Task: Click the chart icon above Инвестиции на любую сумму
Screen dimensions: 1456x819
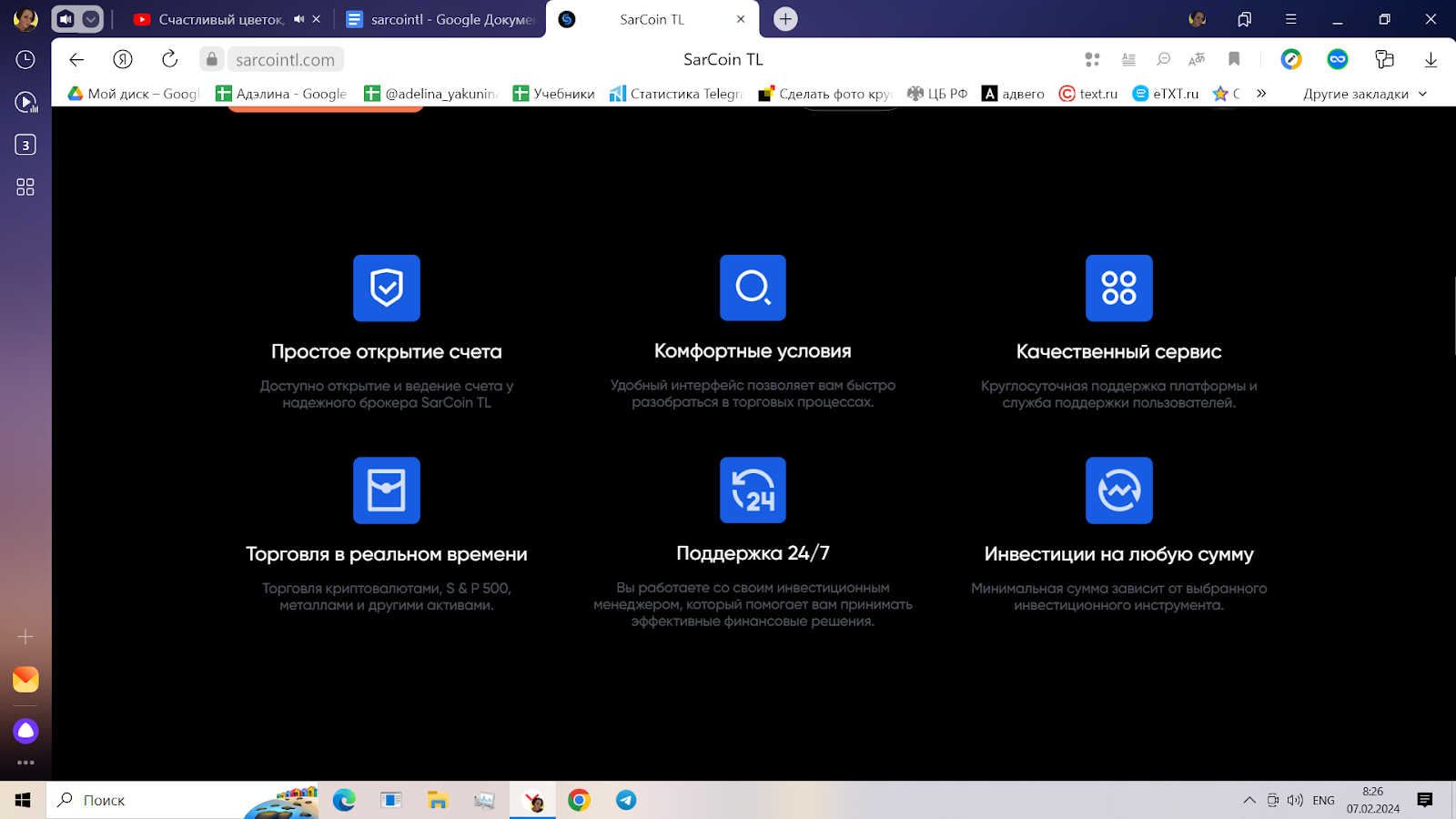Action: (1119, 490)
